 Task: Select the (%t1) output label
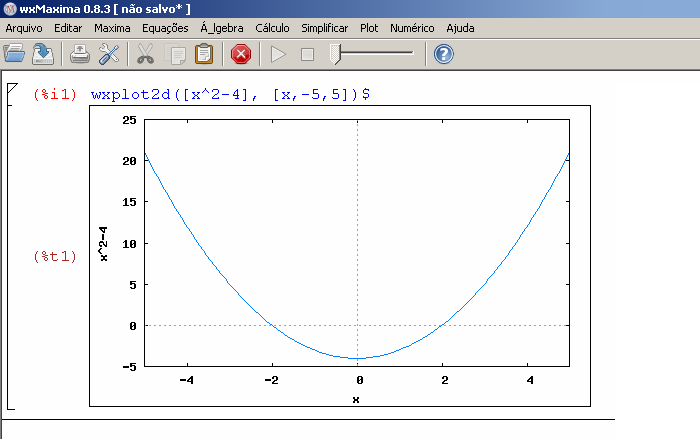coord(55,256)
